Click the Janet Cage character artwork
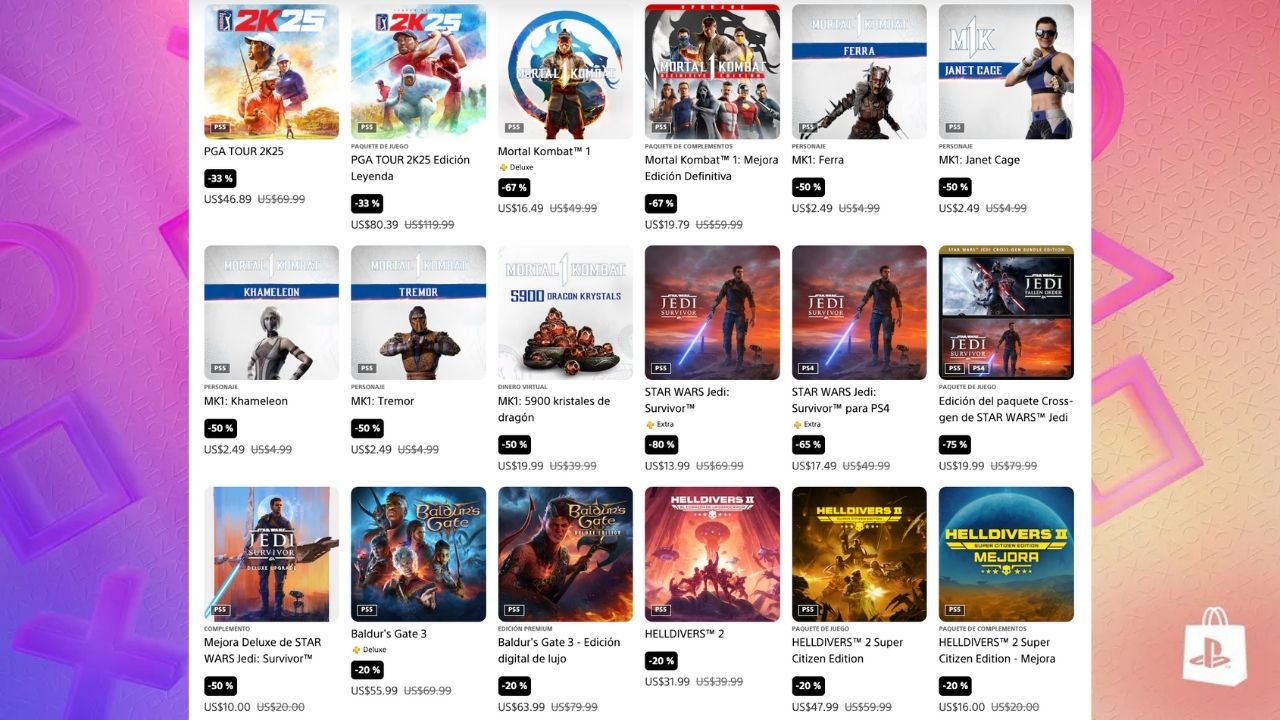The image size is (1280, 720). click(1006, 71)
